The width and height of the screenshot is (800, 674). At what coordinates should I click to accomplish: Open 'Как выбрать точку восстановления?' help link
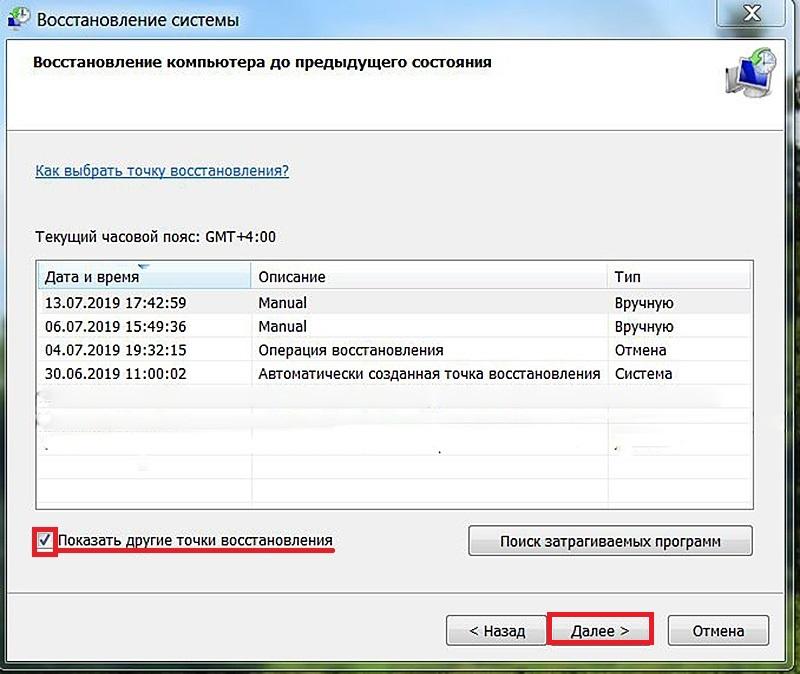click(x=162, y=170)
